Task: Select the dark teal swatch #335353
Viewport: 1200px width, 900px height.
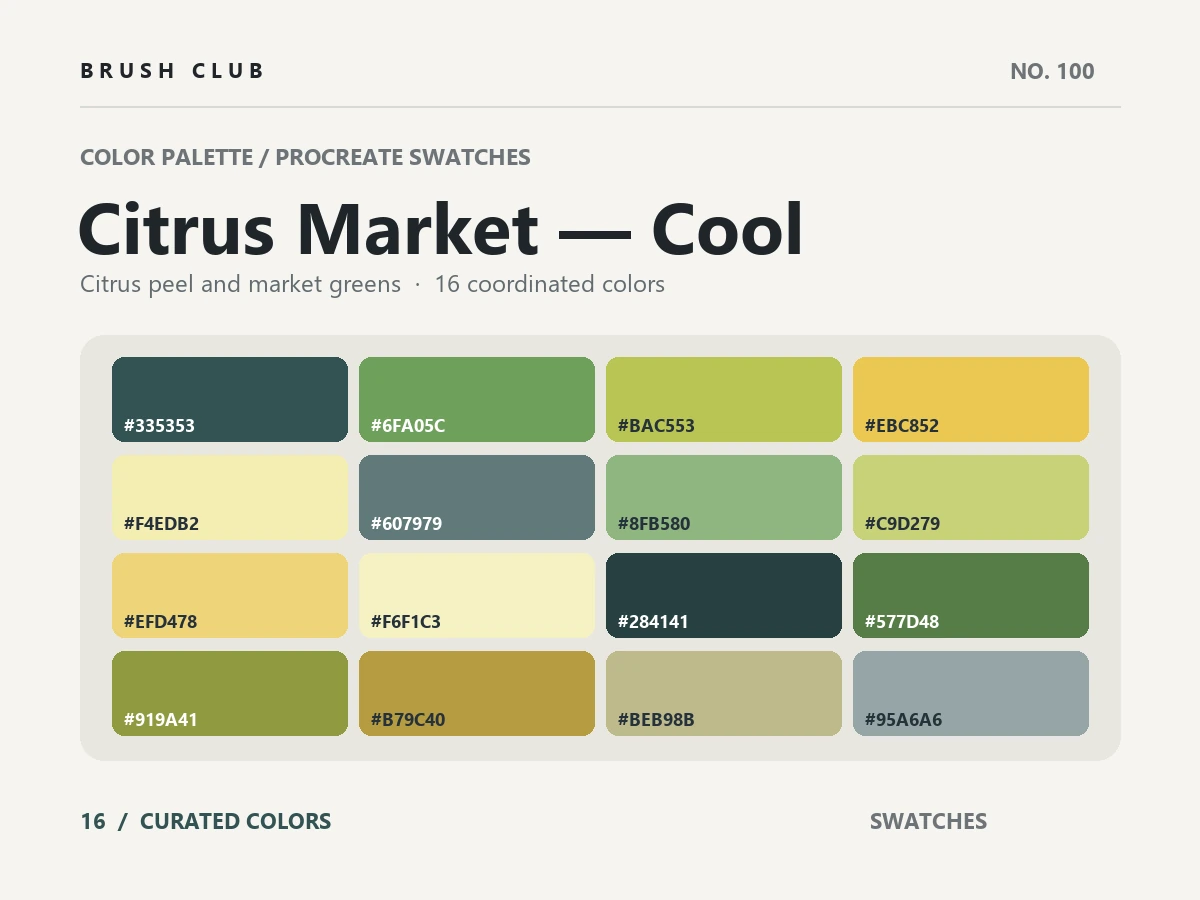Action: tap(230, 400)
